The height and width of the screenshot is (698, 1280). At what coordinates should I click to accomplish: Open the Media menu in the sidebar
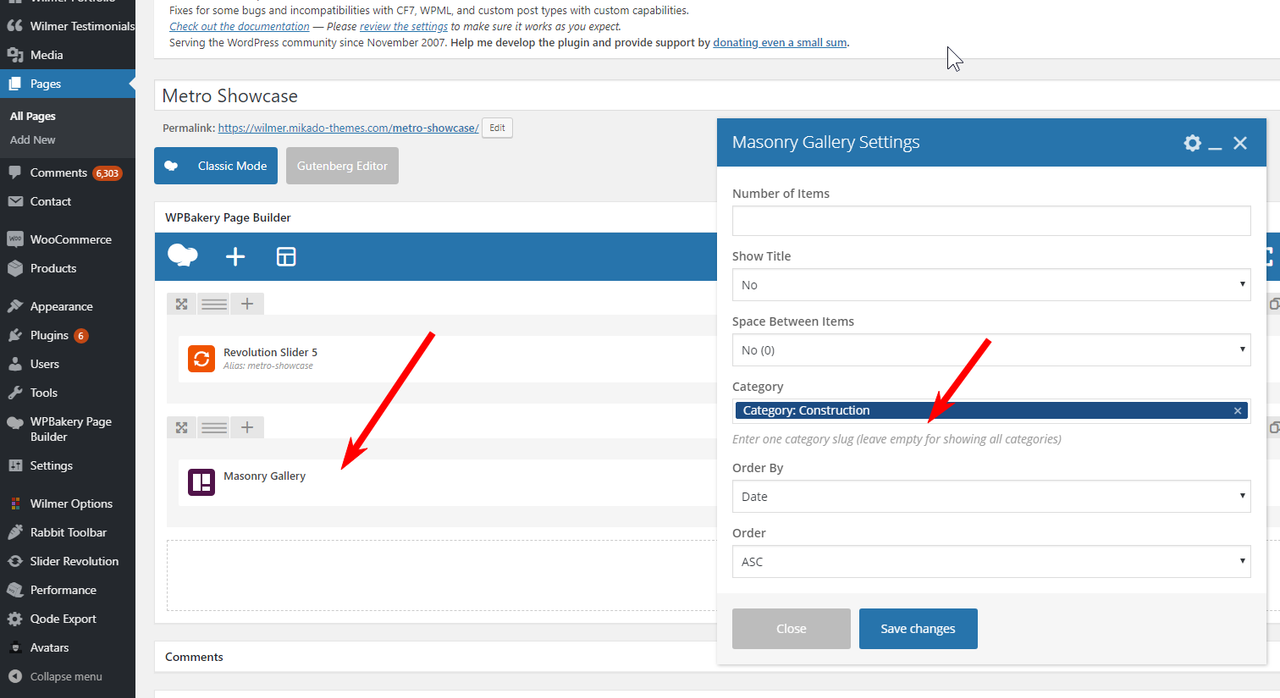coord(67,55)
